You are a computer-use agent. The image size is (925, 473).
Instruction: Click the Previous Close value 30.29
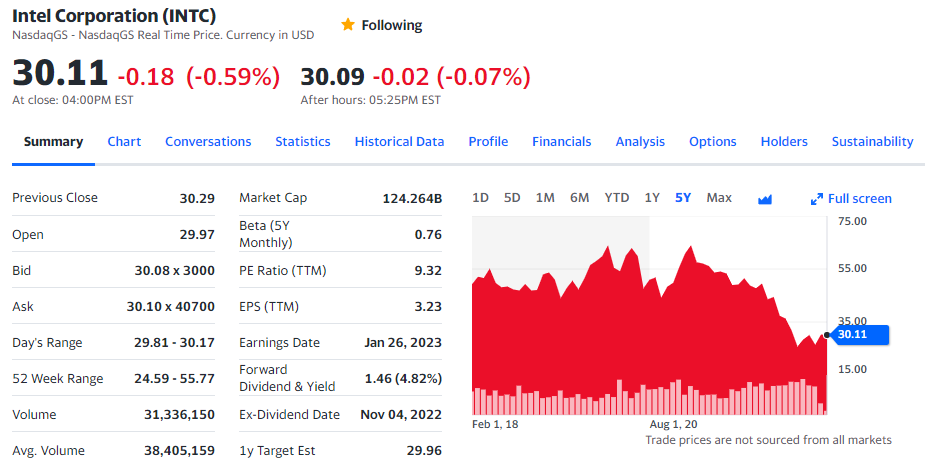(x=197, y=198)
